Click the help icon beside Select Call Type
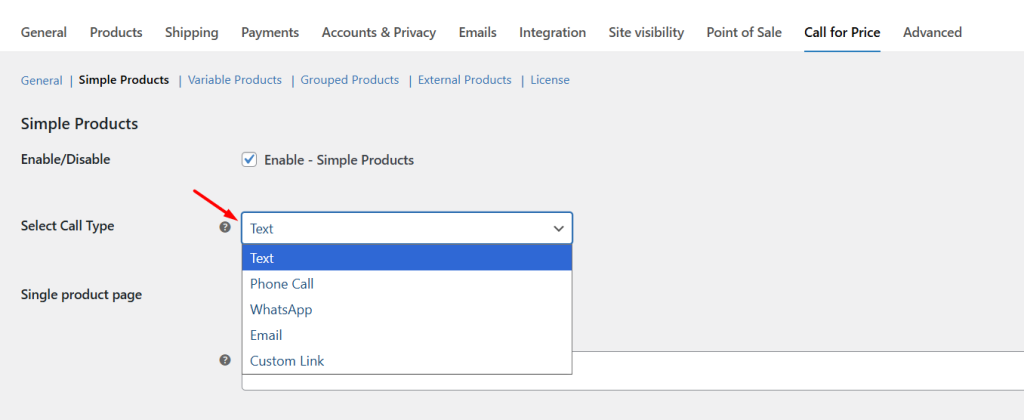1024x420 pixels. [225, 227]
